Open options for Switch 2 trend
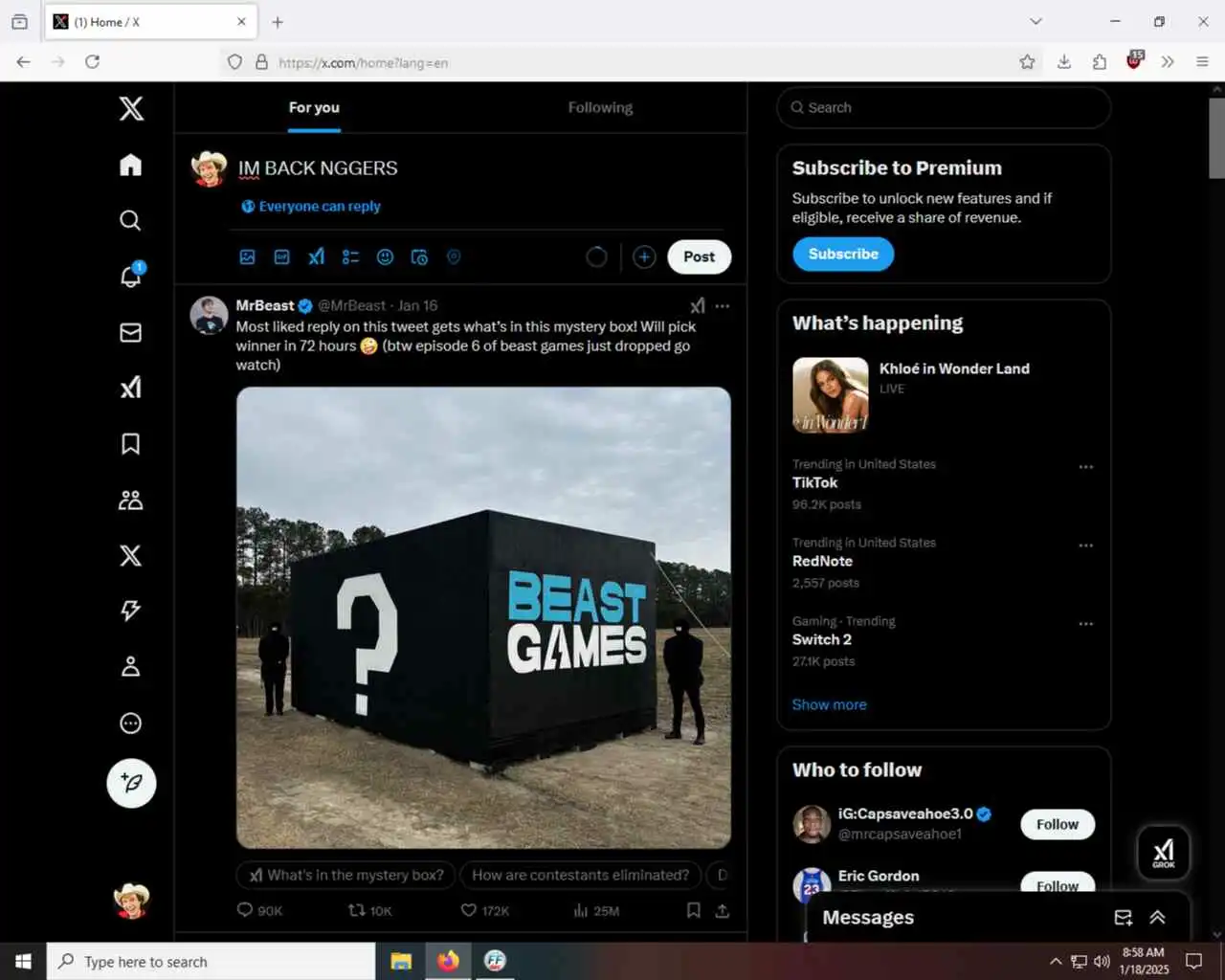The image size is (1225, 980). click(x=1085, y=624)
